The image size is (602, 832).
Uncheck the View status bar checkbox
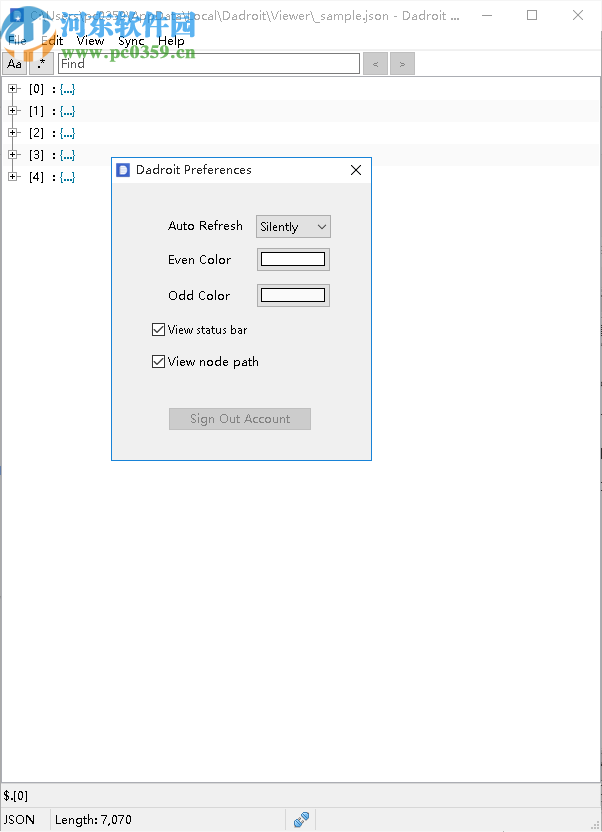[x=158, y=330]
